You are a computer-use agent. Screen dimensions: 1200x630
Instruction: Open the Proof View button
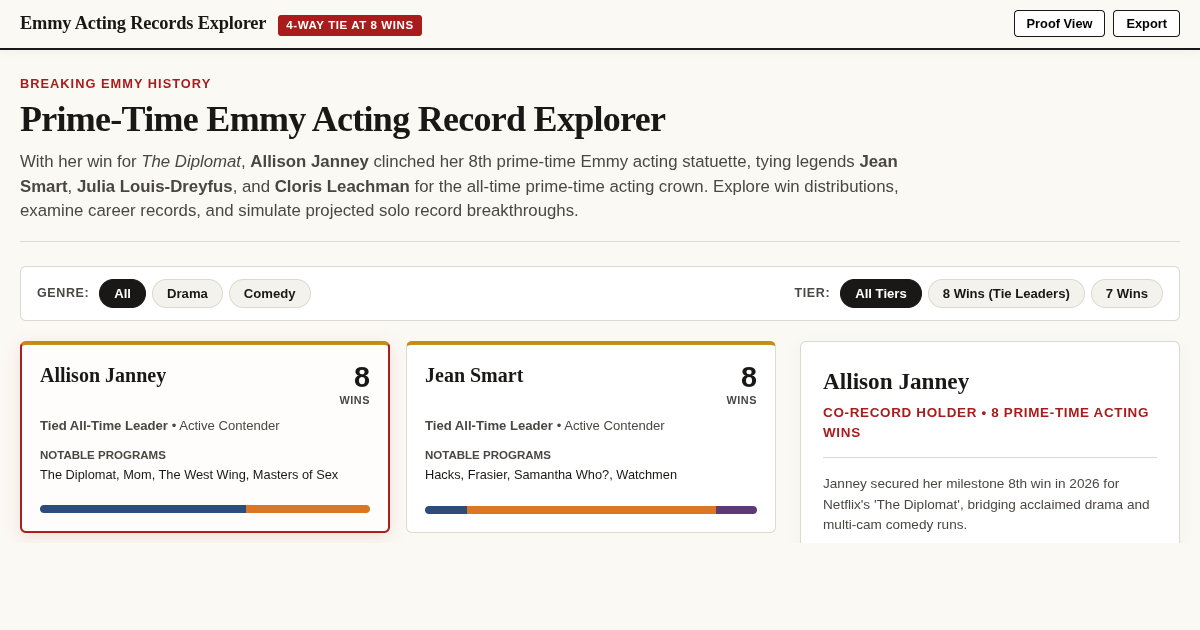click(x=1059, y=24)
